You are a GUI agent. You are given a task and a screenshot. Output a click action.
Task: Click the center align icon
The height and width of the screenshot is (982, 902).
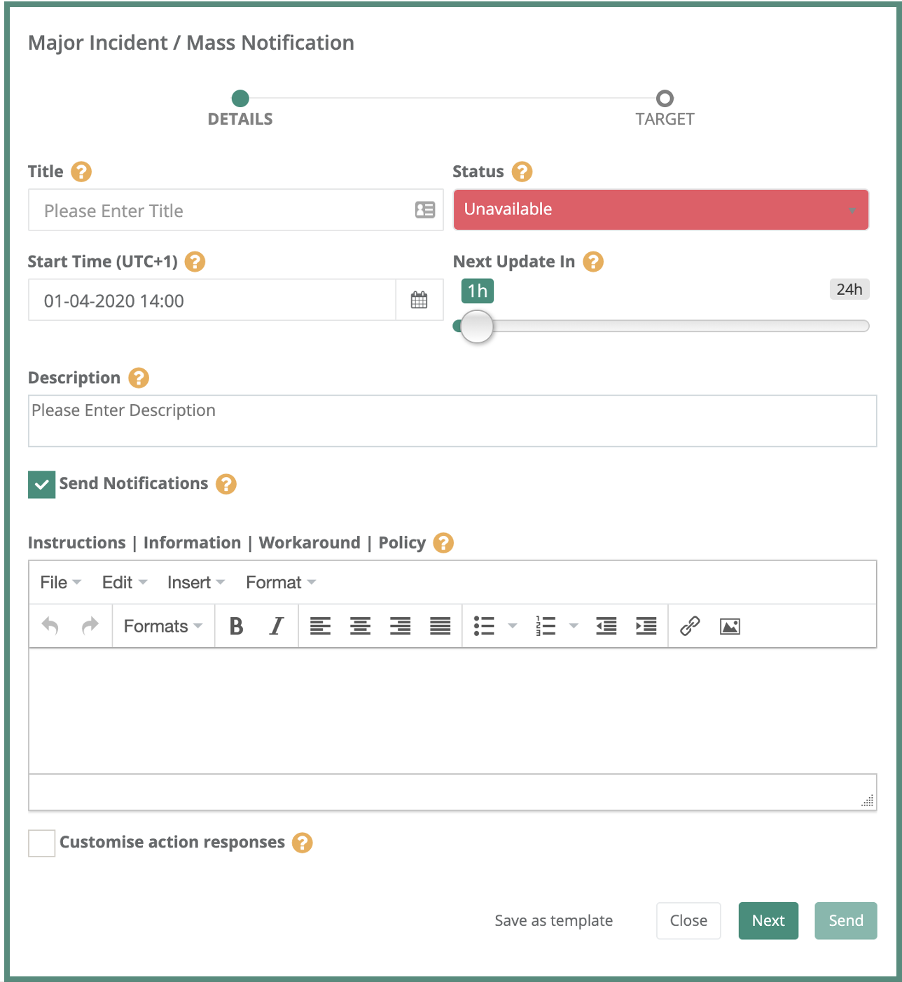(360, 627)
